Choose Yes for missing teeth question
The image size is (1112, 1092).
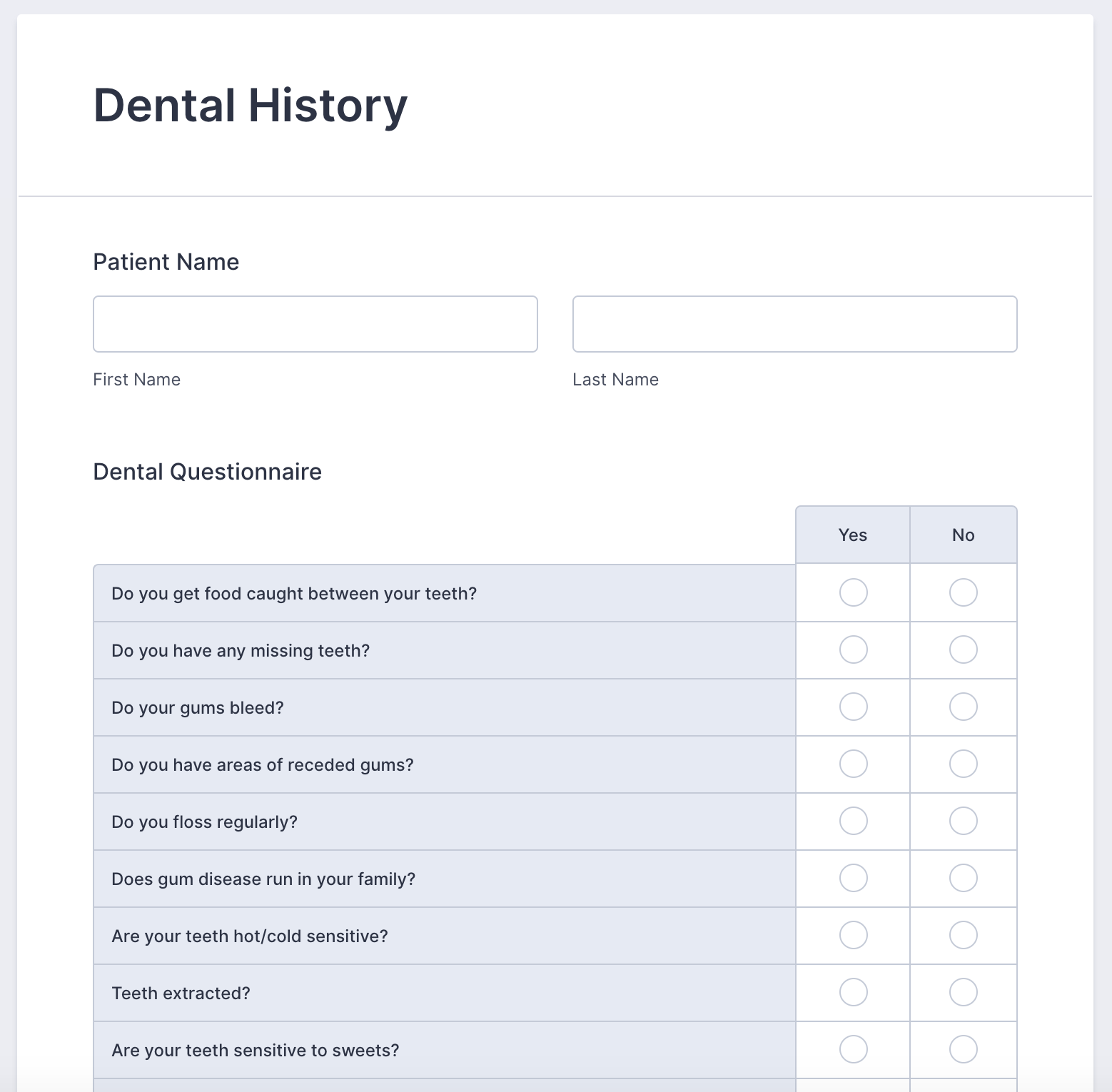pos(853,649)
